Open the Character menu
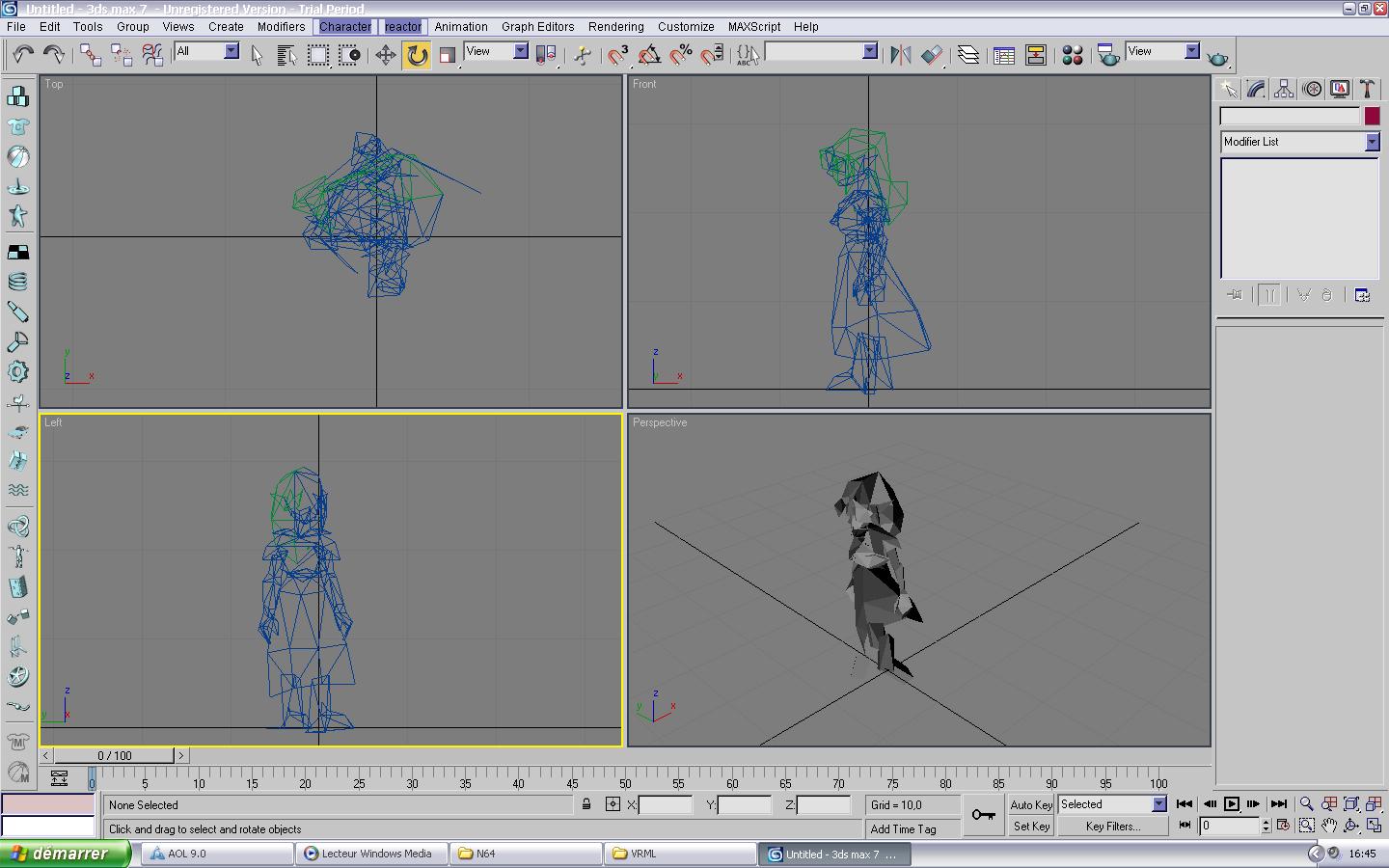Viewport: 1389px width, 868px height. click(345, 27)
